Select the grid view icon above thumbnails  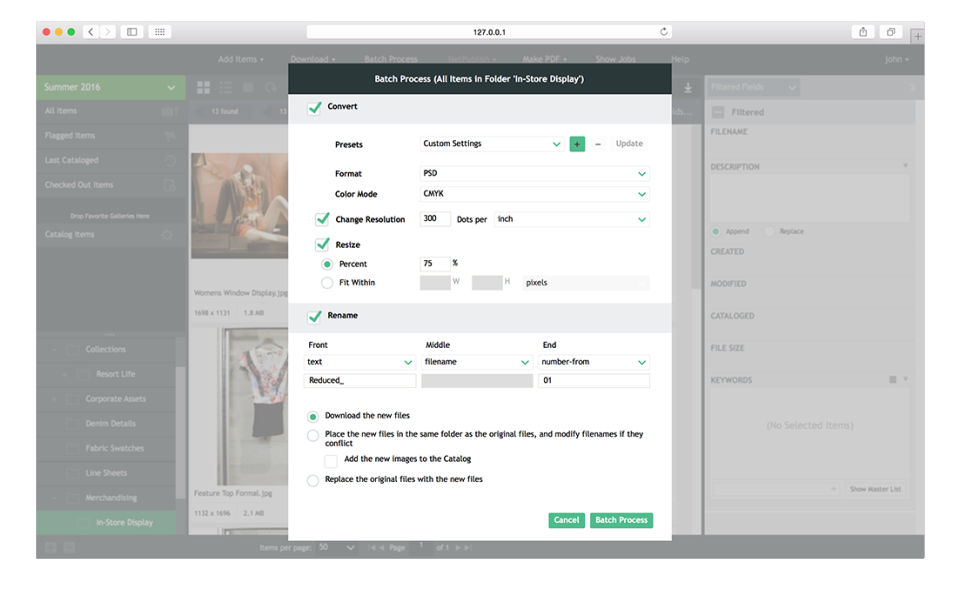tap(203, 86)
